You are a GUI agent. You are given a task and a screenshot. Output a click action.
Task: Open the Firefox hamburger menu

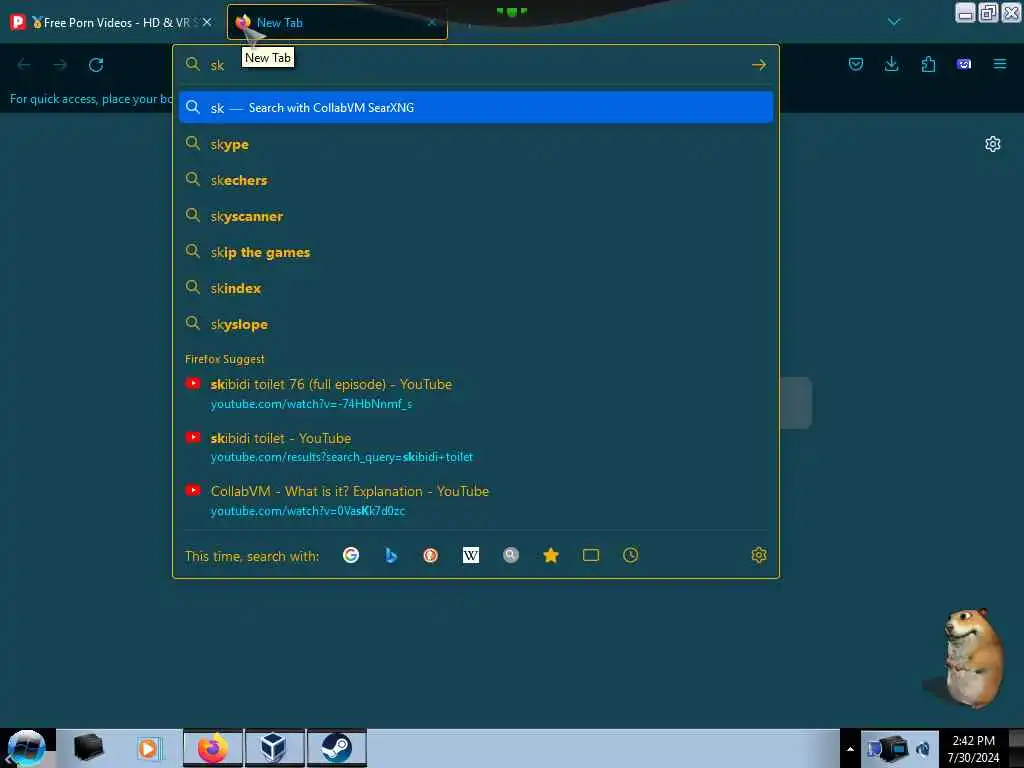[x=1000, y=64]
